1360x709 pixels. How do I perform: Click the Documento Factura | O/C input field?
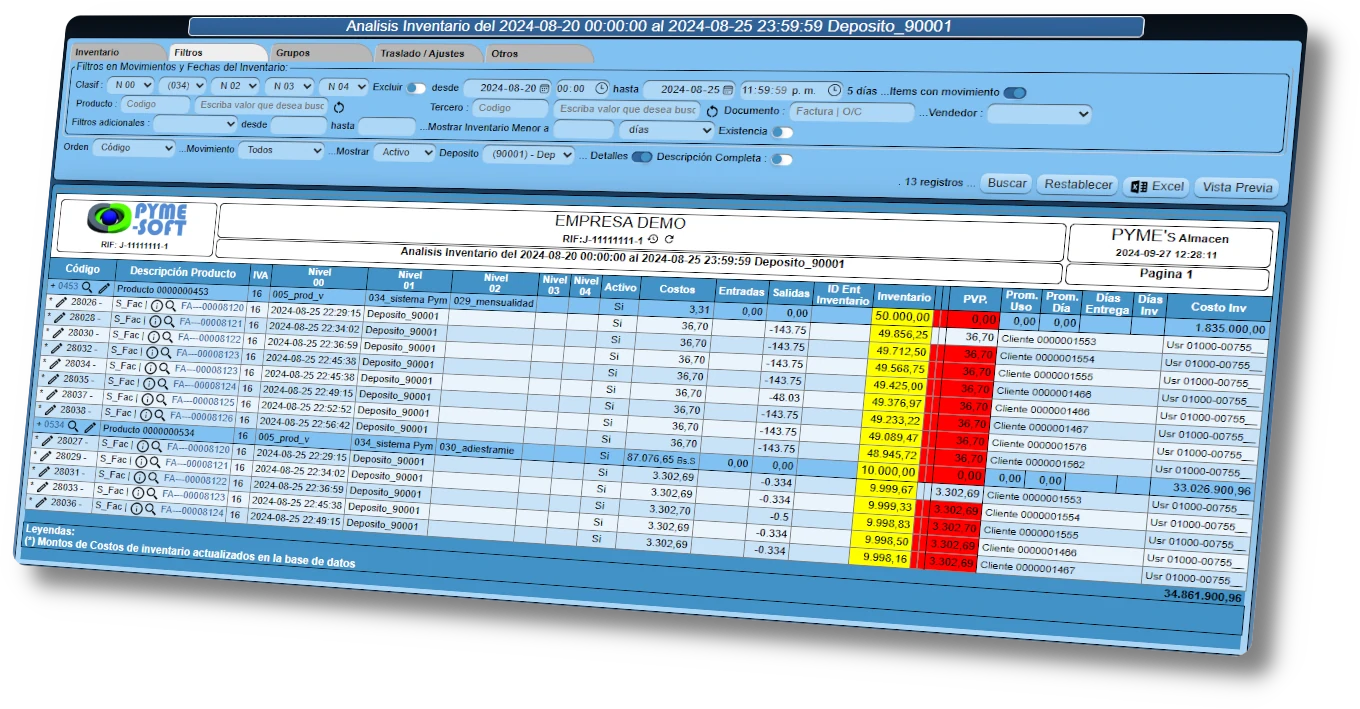850,112
